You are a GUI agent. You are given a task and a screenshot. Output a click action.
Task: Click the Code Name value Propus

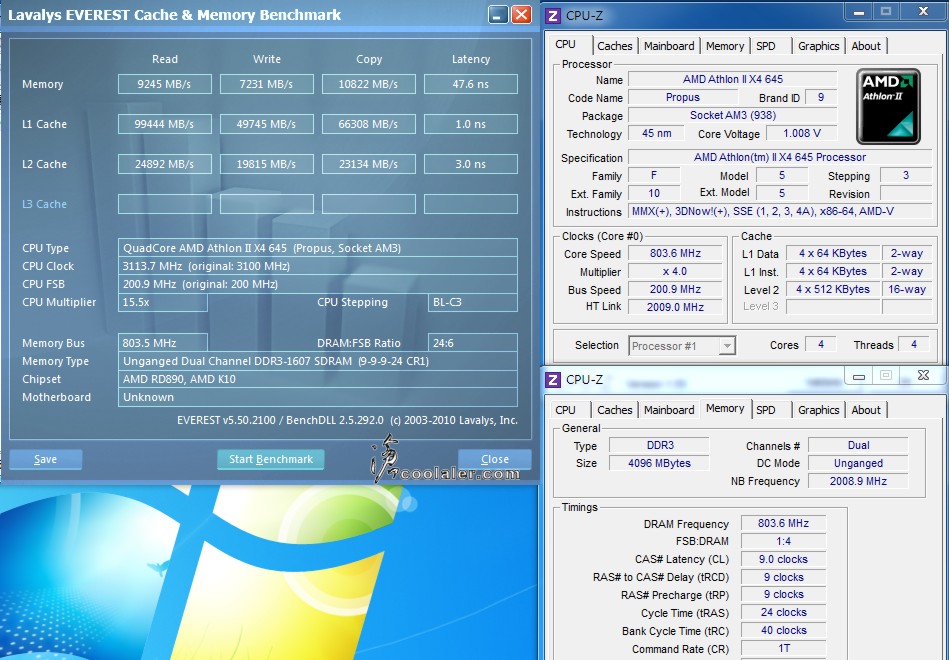[683, 97]
